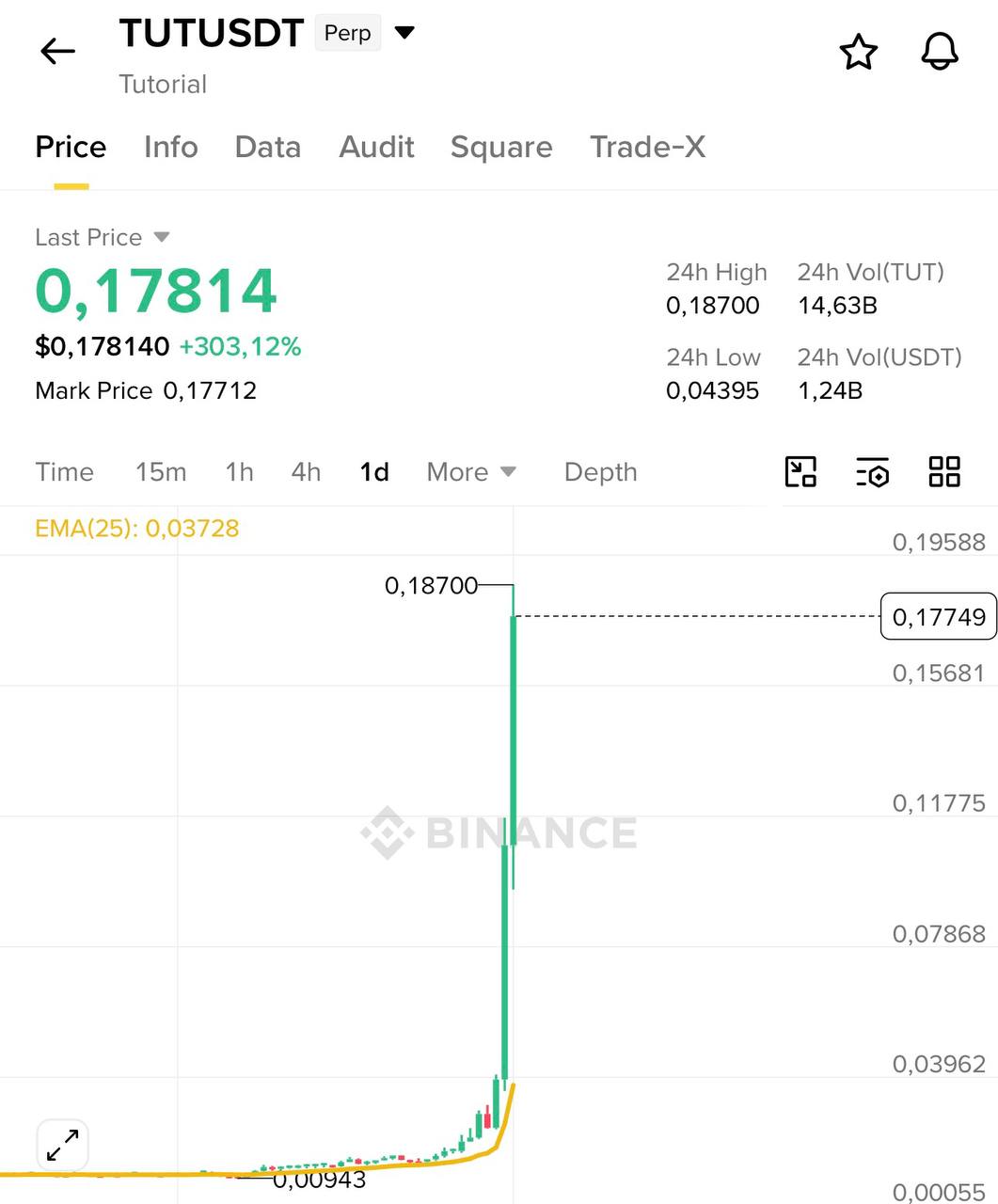Show the Depth chart
The width and height of the screenshot is (998, 1204).
point(600,471)
